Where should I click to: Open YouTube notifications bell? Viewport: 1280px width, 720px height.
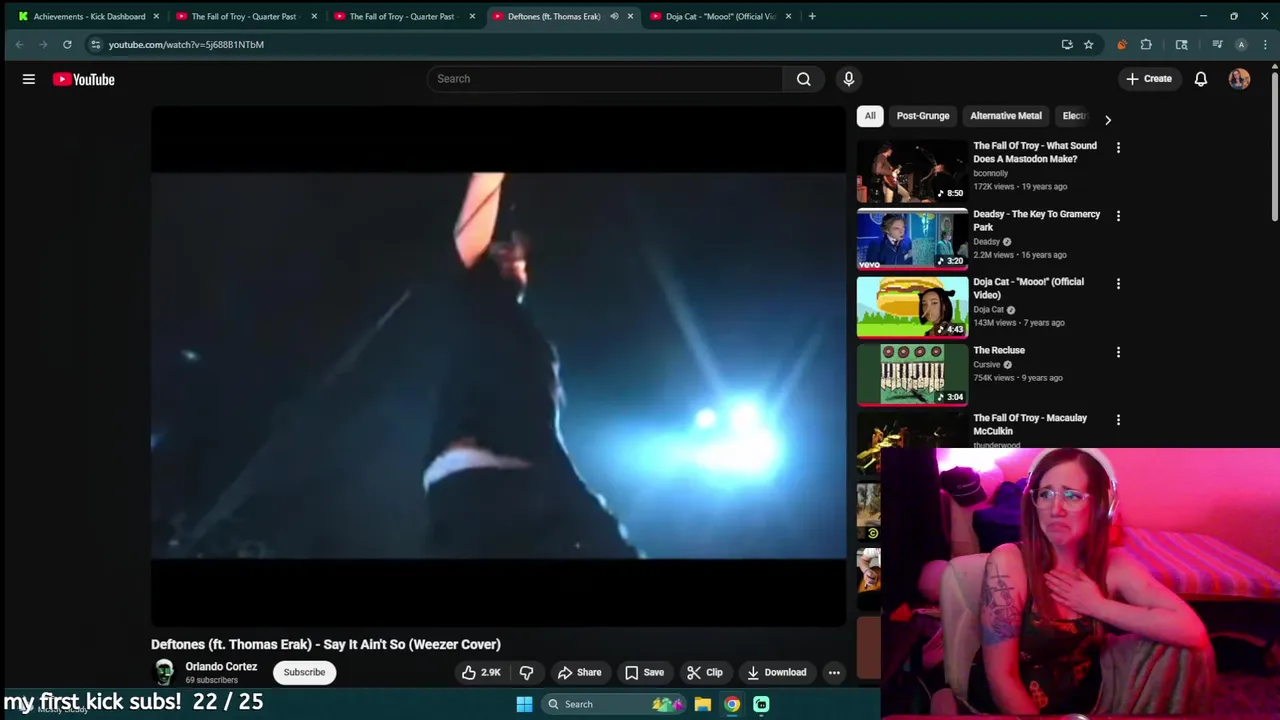(1201, 79)
